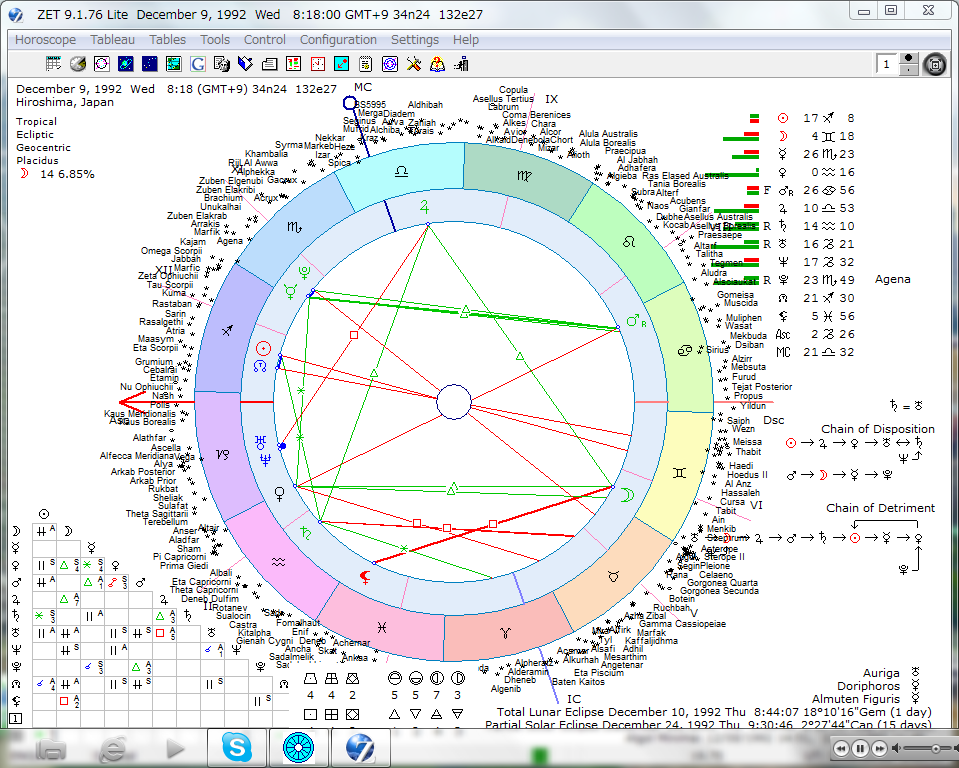The width and height of the screenshot is (959, 768).
Task: Click the exit door toolbar icon
Action: click(461, 64)
